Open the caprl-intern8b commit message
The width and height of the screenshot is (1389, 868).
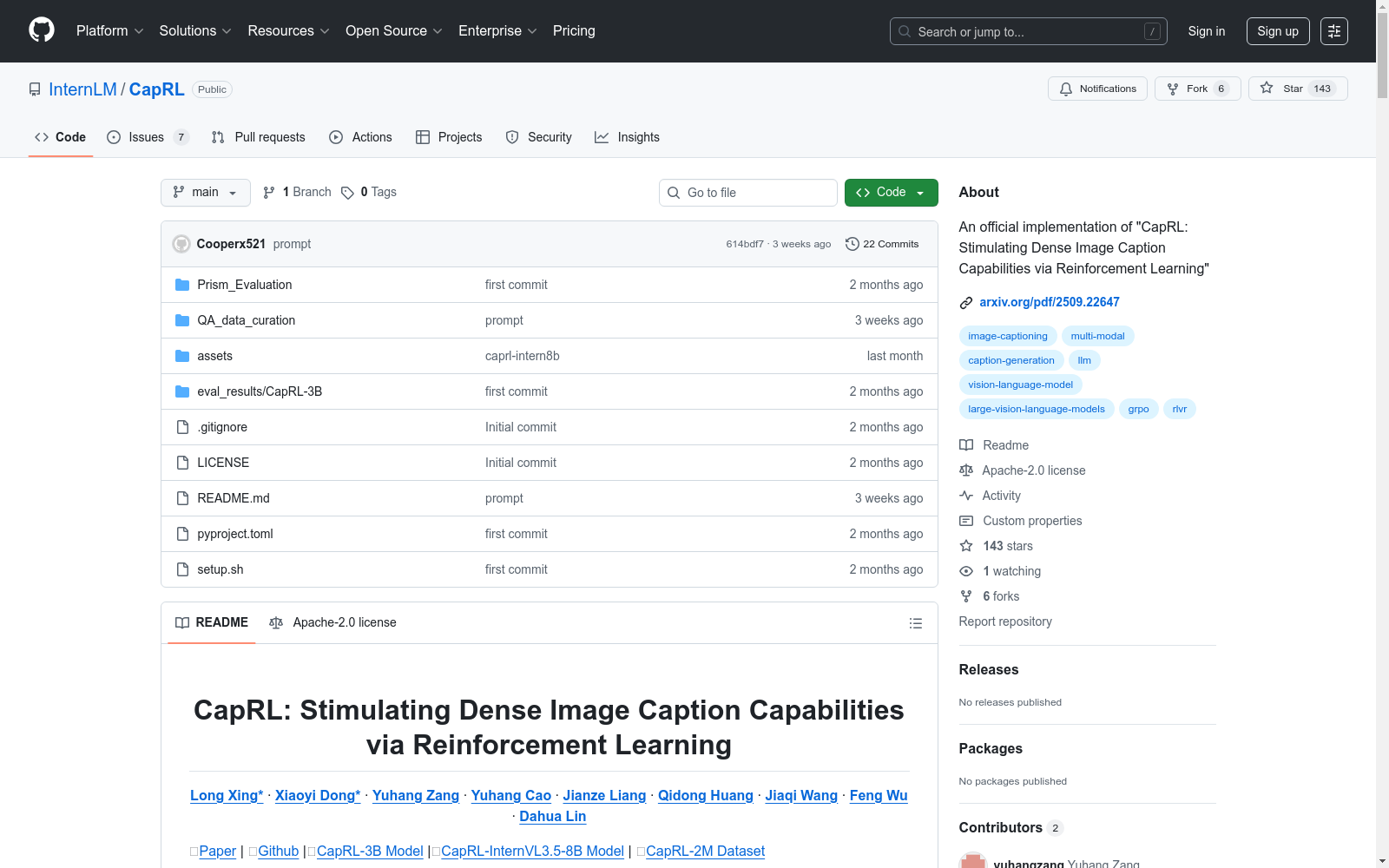523,356
